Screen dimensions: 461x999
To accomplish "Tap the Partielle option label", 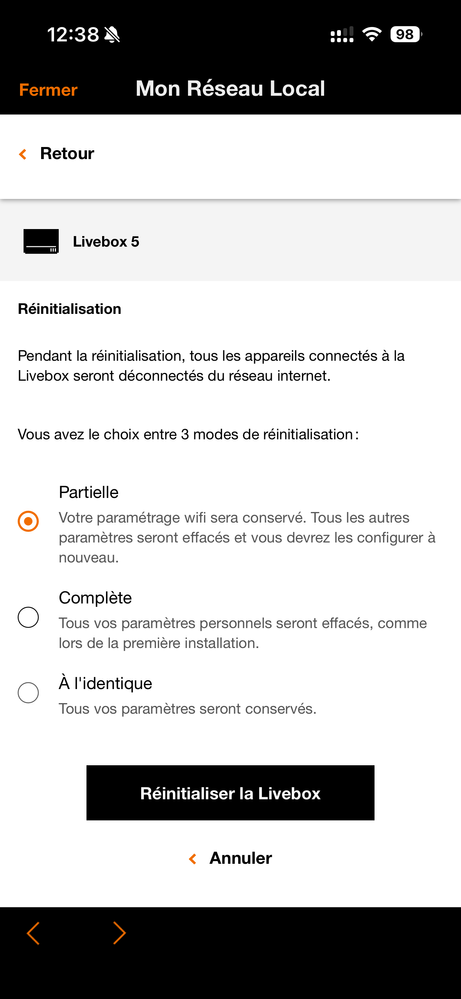I will pos(89,492).
